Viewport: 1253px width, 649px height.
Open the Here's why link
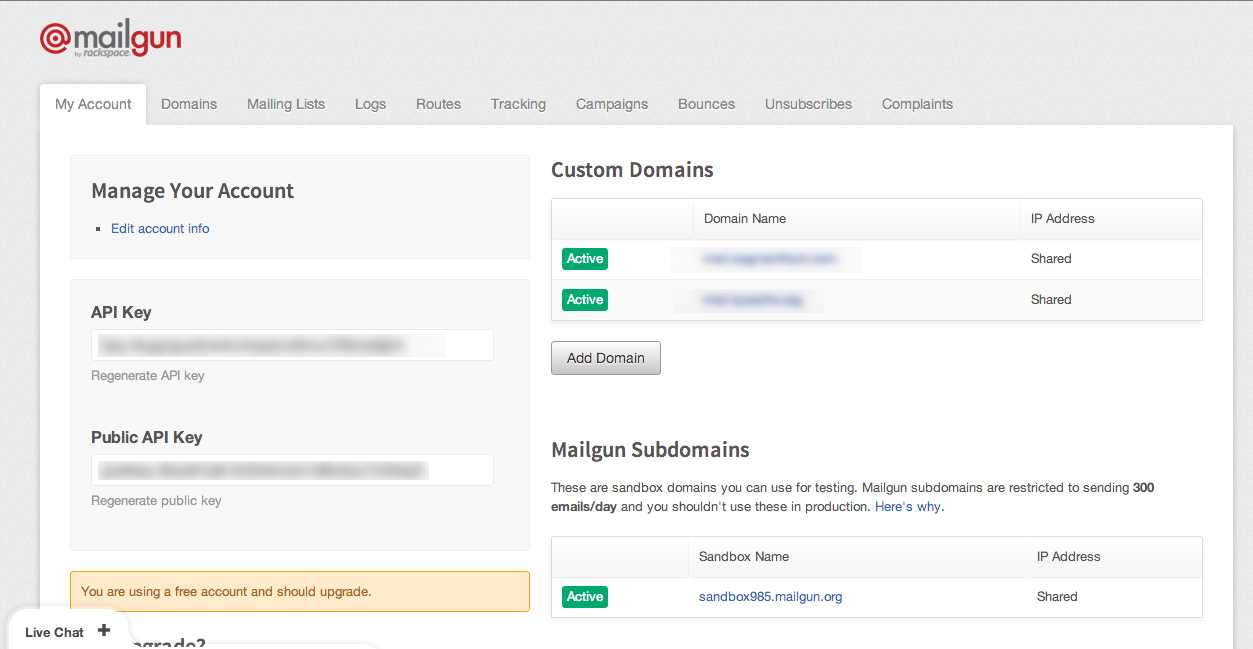(908, 507)
